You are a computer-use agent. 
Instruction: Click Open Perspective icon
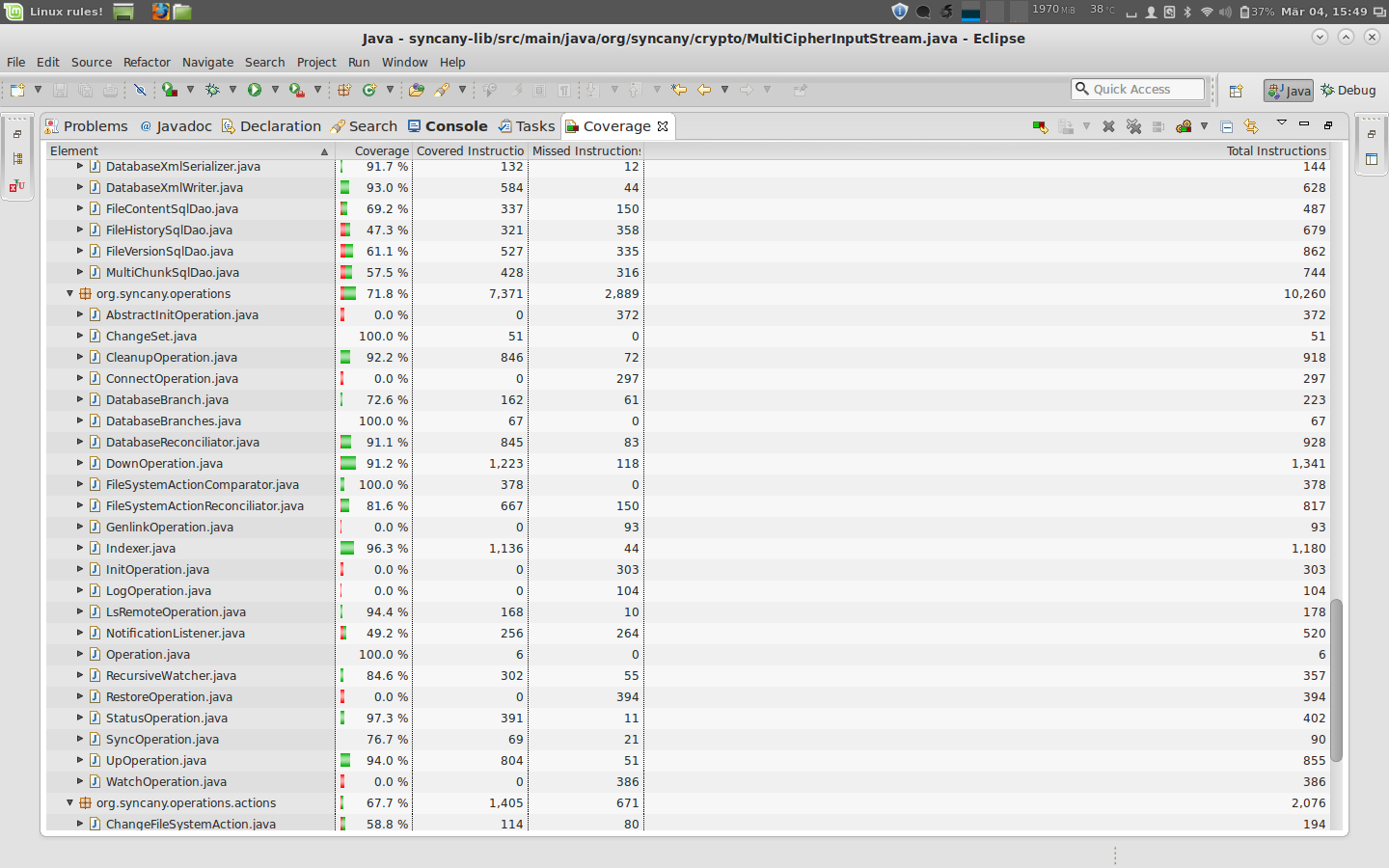pos(1236,91)
